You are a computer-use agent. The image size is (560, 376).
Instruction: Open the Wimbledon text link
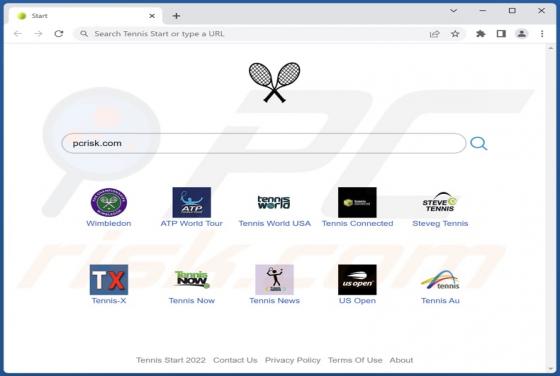coord(109,224)
